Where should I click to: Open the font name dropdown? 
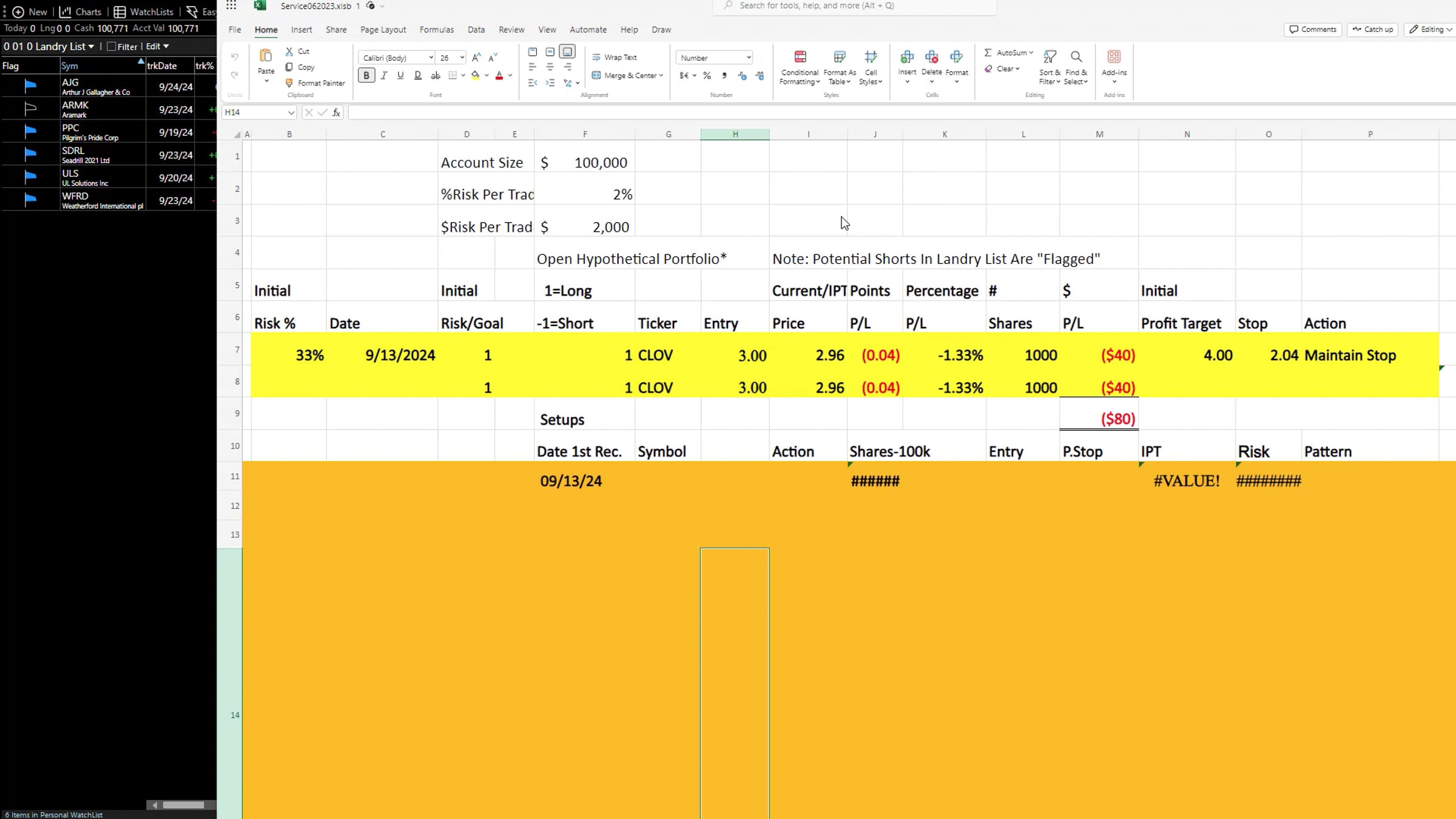pos(431,58)
